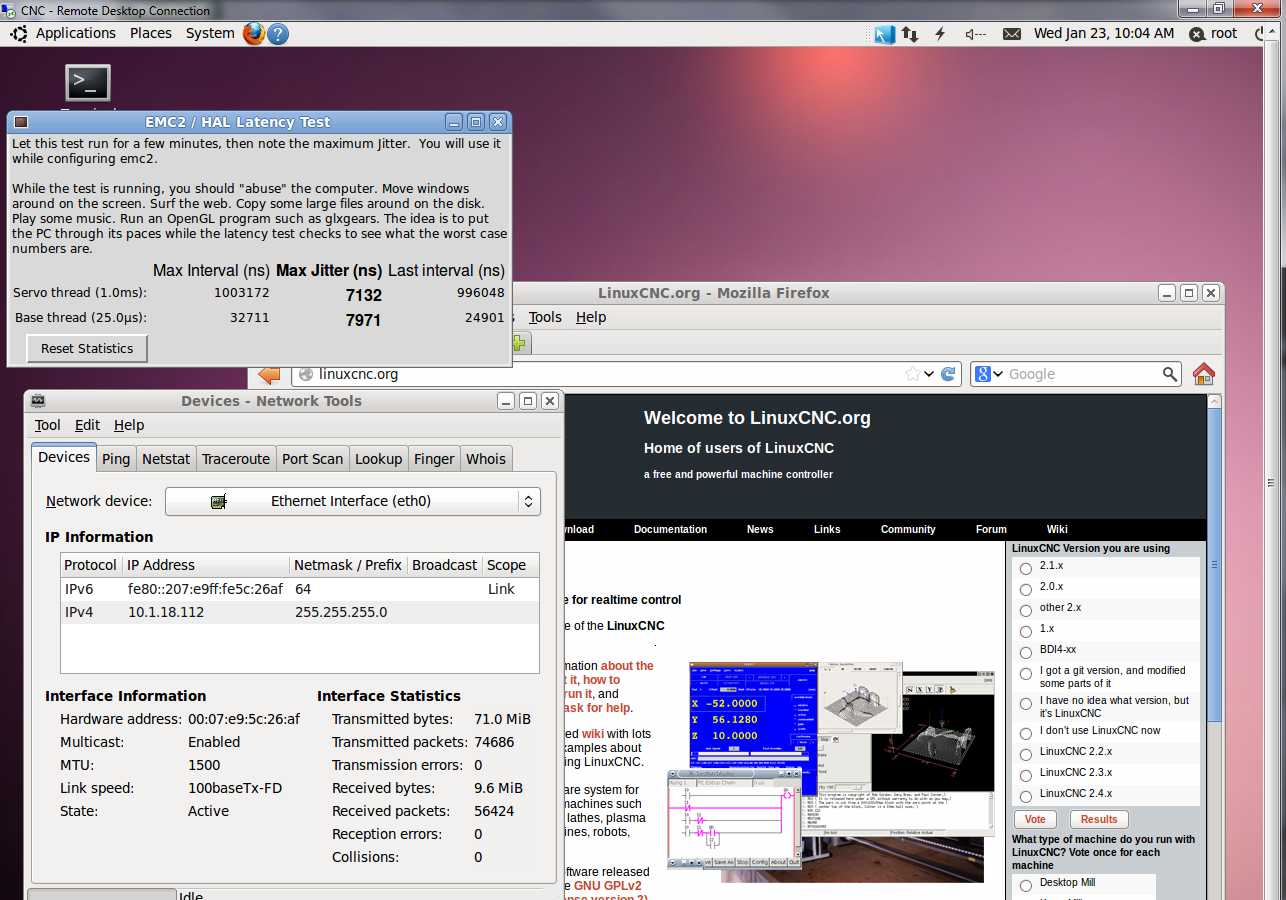This screenshot has height=900, width=1286.
Task: Open Network Tools Edit menu
Action: (x=87, y=425)
